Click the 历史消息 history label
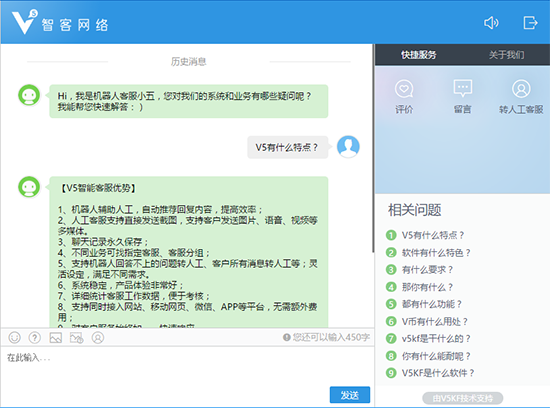 (x=189, y=62)
